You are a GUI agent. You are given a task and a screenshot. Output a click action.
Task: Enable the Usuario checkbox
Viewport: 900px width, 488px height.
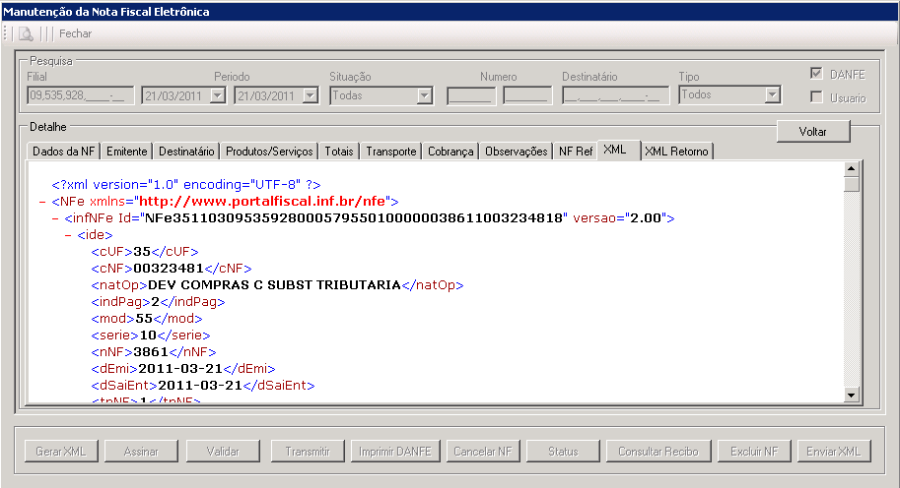point(816,97)
